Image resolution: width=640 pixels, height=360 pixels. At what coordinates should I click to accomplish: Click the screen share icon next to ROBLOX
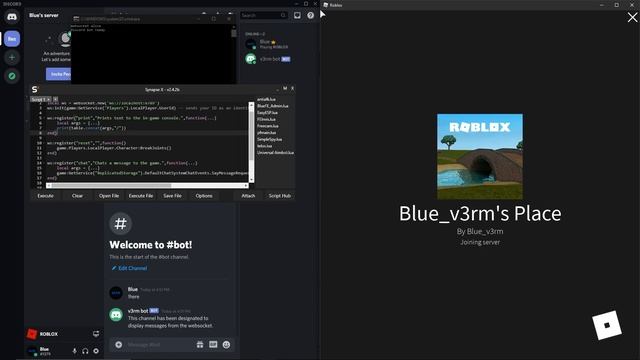(96, 334)
